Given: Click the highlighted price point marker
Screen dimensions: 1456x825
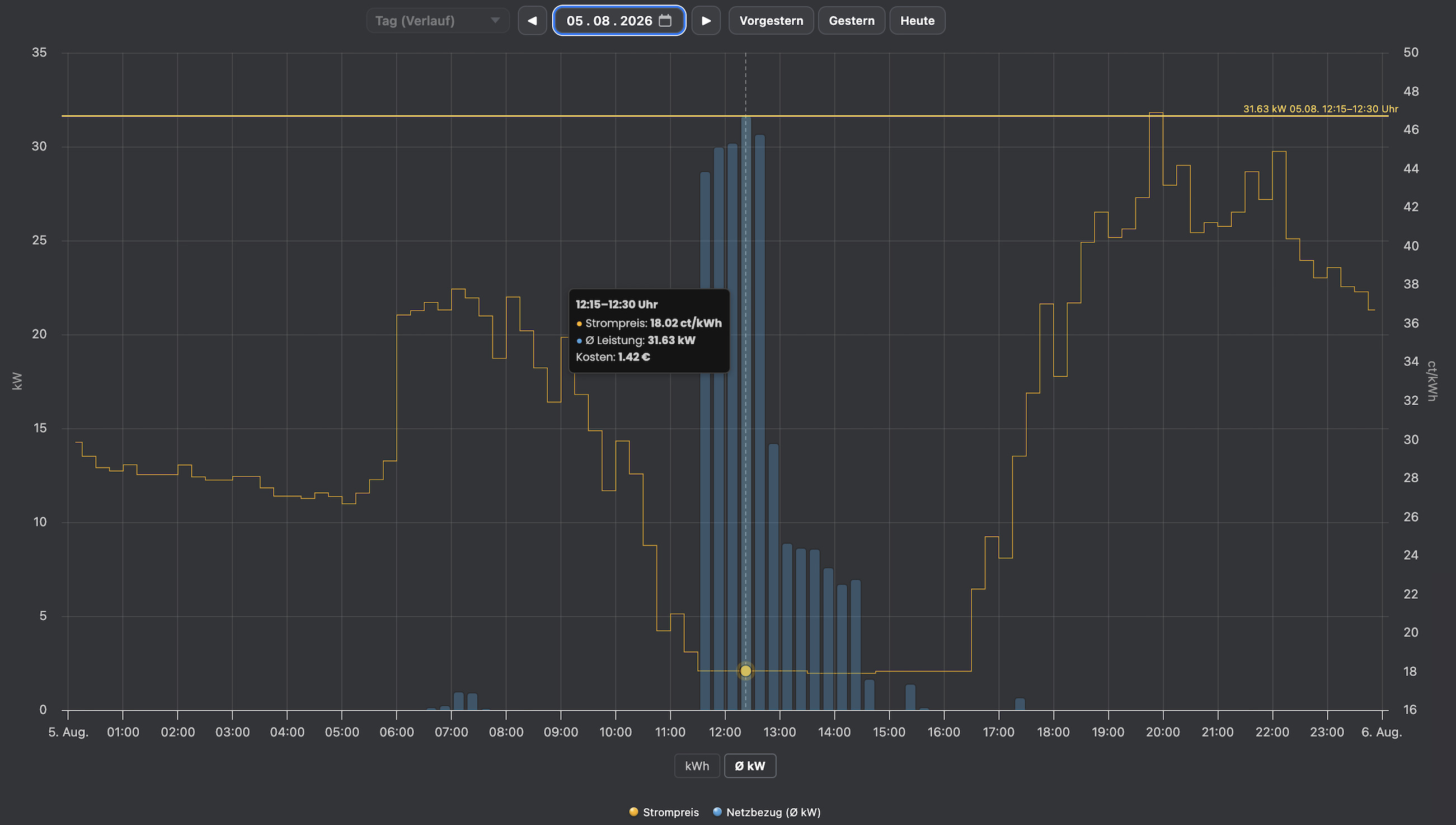Looking at the screenshot, I should tap(745, 671).
